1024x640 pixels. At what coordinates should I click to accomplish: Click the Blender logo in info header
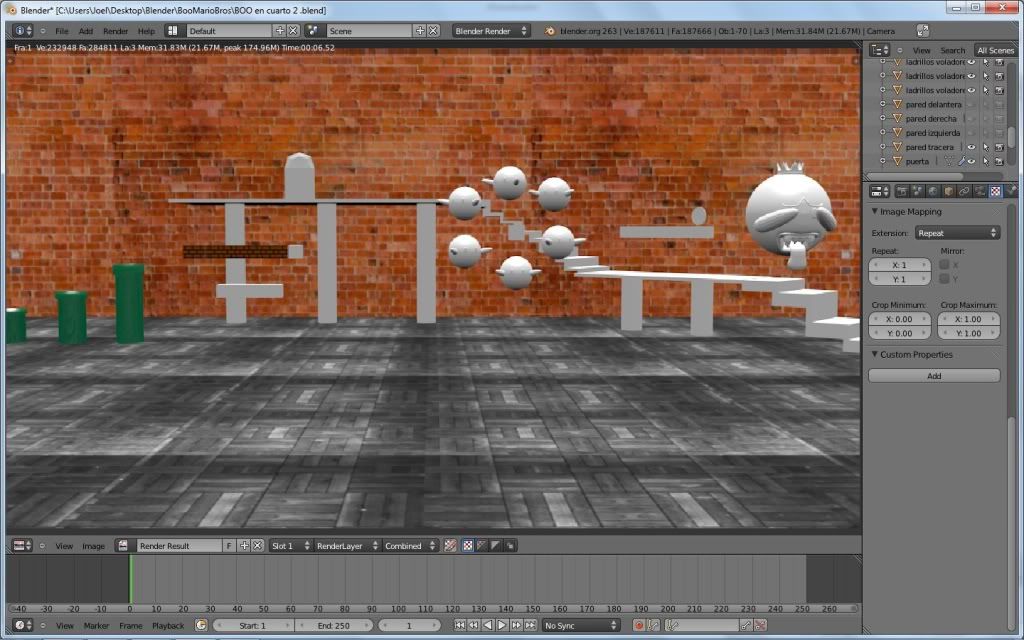pos(550,31)
